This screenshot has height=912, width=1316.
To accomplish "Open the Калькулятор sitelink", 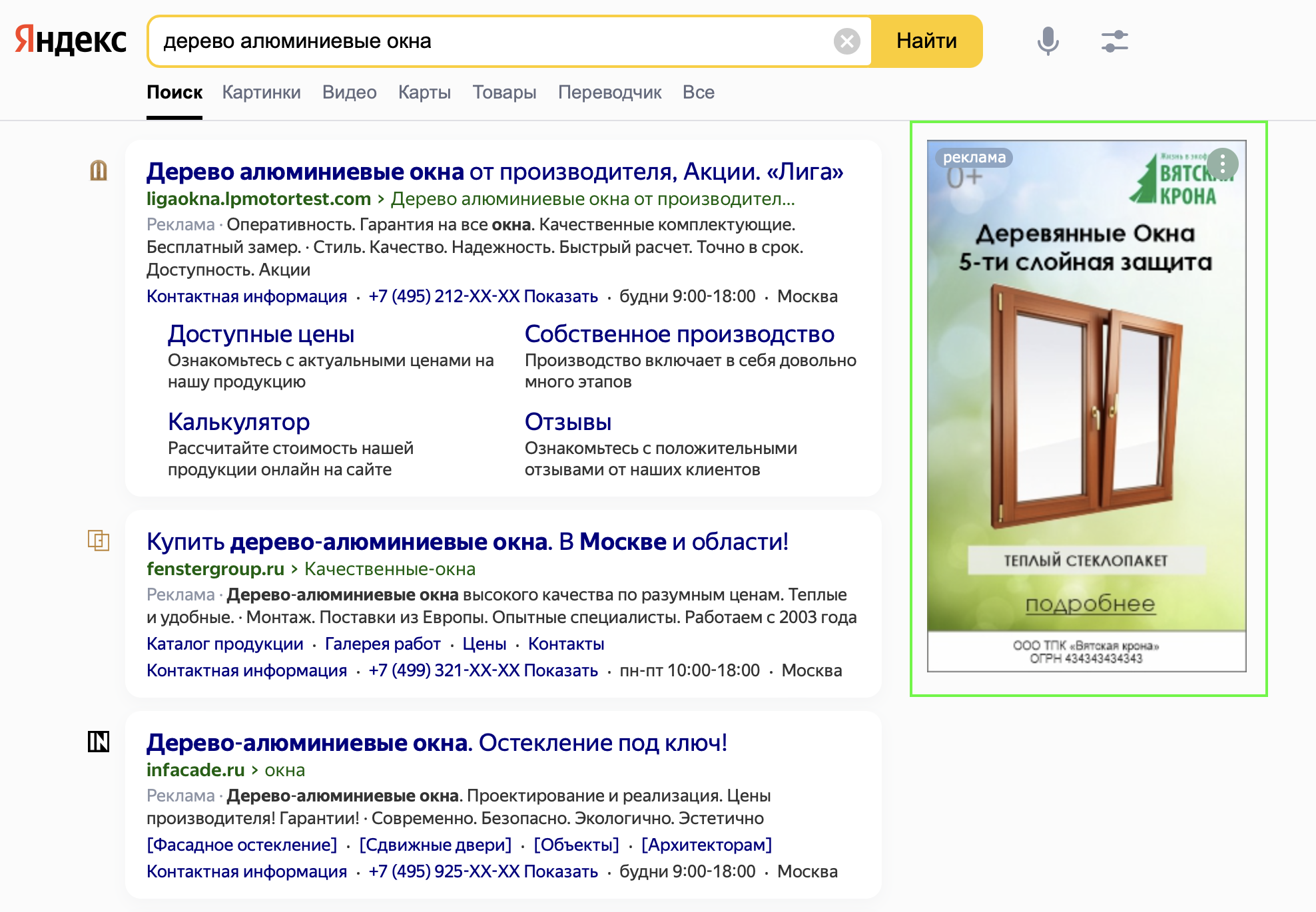I will 238,421.
